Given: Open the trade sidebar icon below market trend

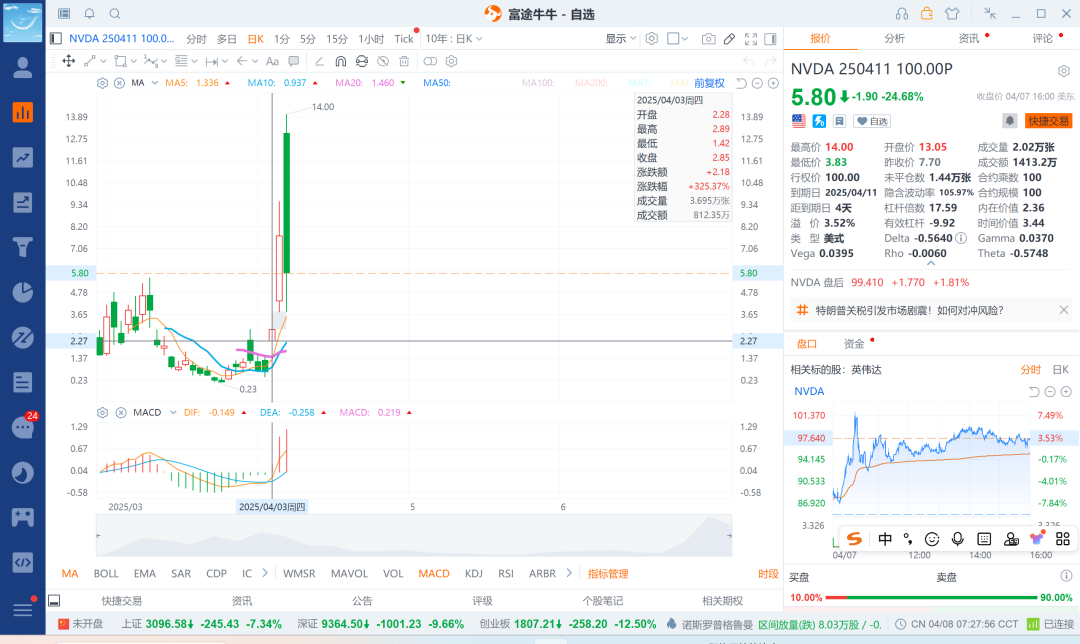Looking at the screenshot, I should point(23,202).
